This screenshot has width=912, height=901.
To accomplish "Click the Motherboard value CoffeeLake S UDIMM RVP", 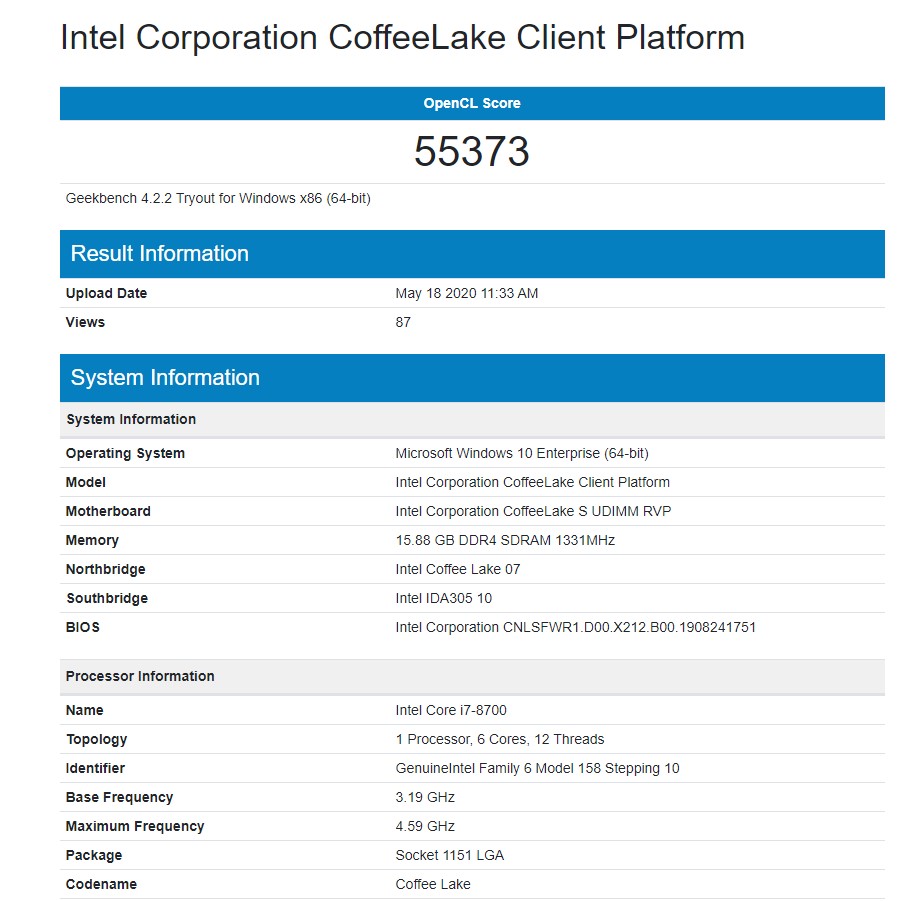I will 533,511.
